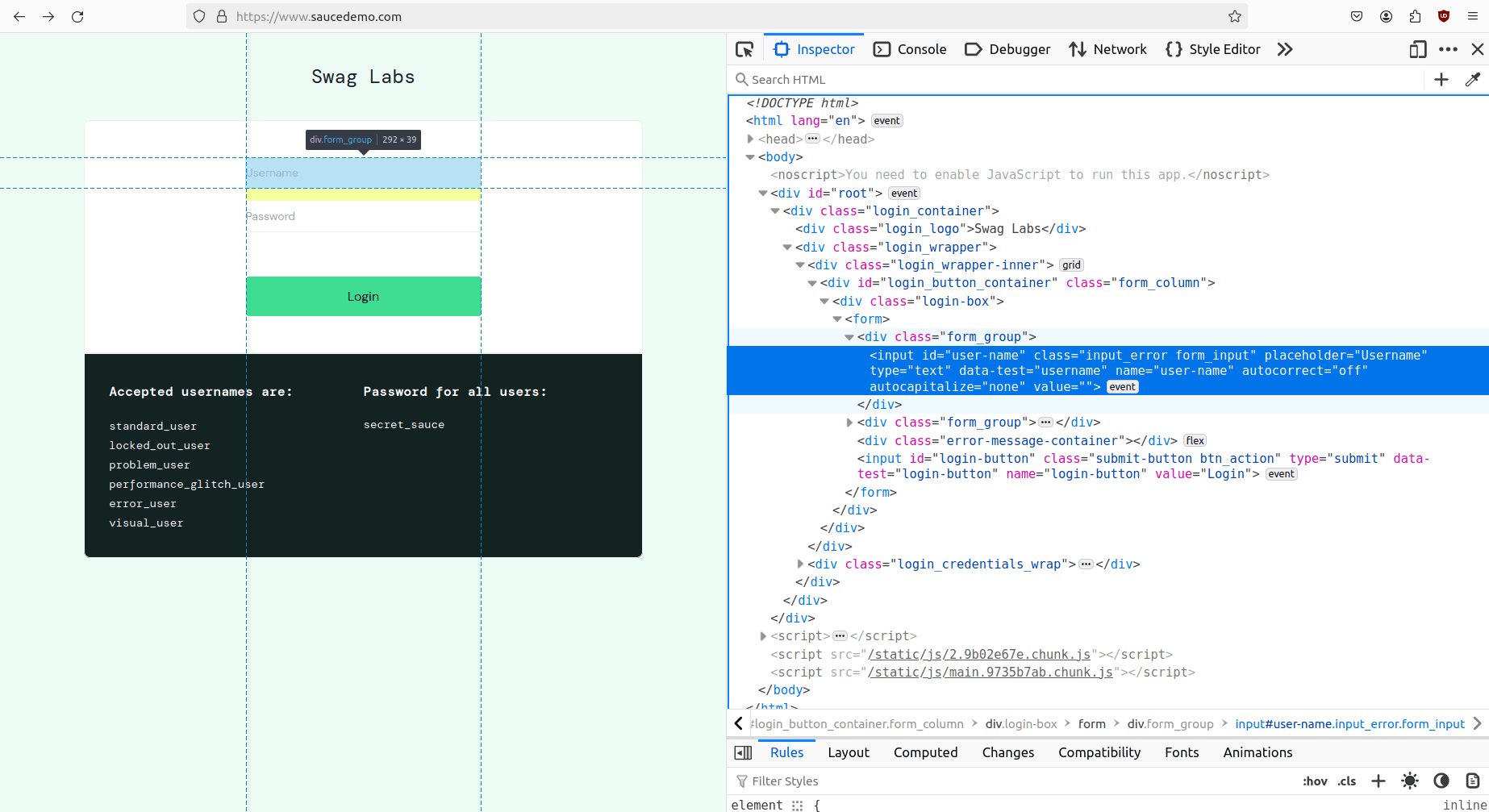This screenshot has width=1489, height=812.
Task: Collapse the login_wrapper div
Action: point(787,248)
